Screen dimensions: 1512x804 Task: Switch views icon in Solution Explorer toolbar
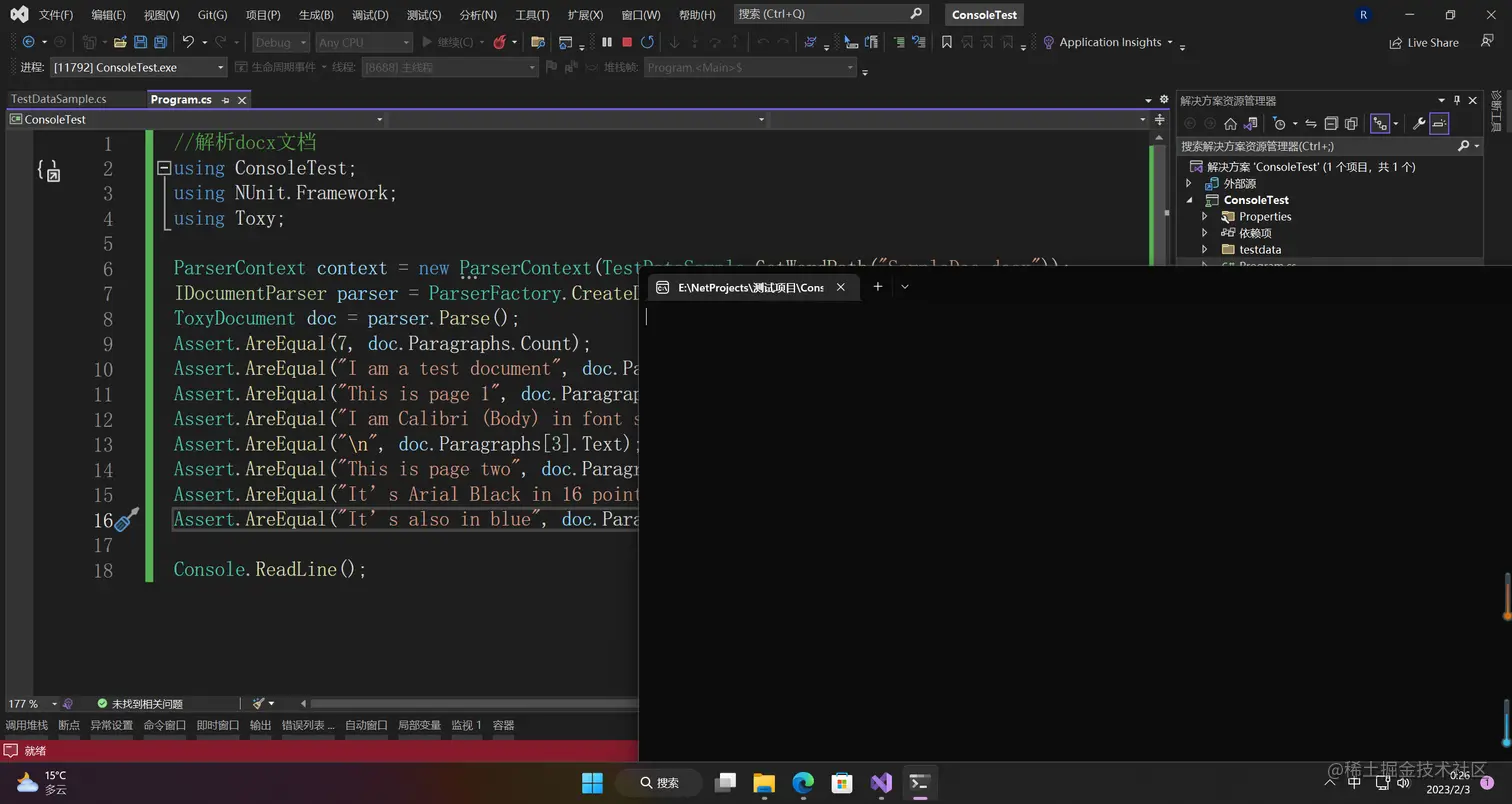[1250, 124]
